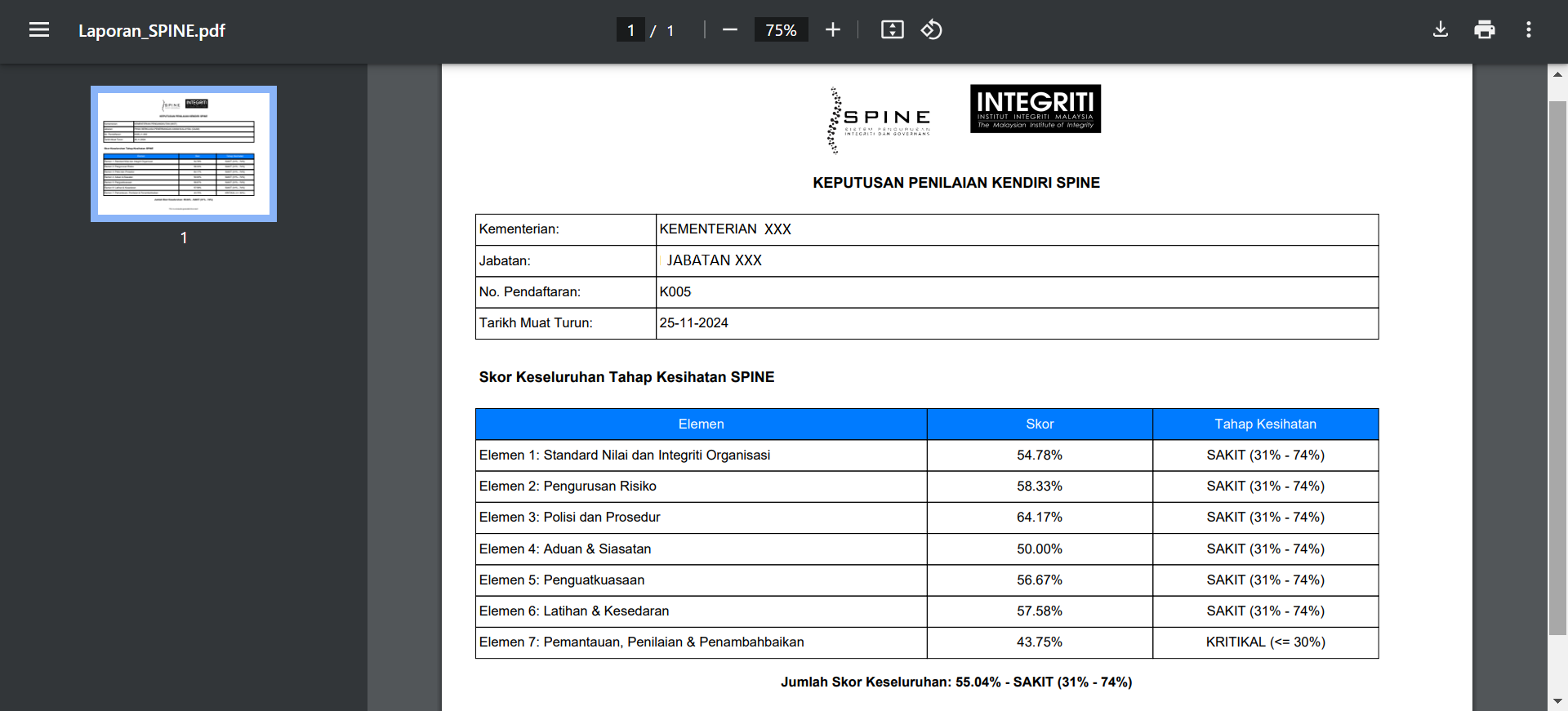Click the vertical scrollbar thumb
Image resolution: width=1568 pixels, height=711 pixels.
(x=1557, y=367)
